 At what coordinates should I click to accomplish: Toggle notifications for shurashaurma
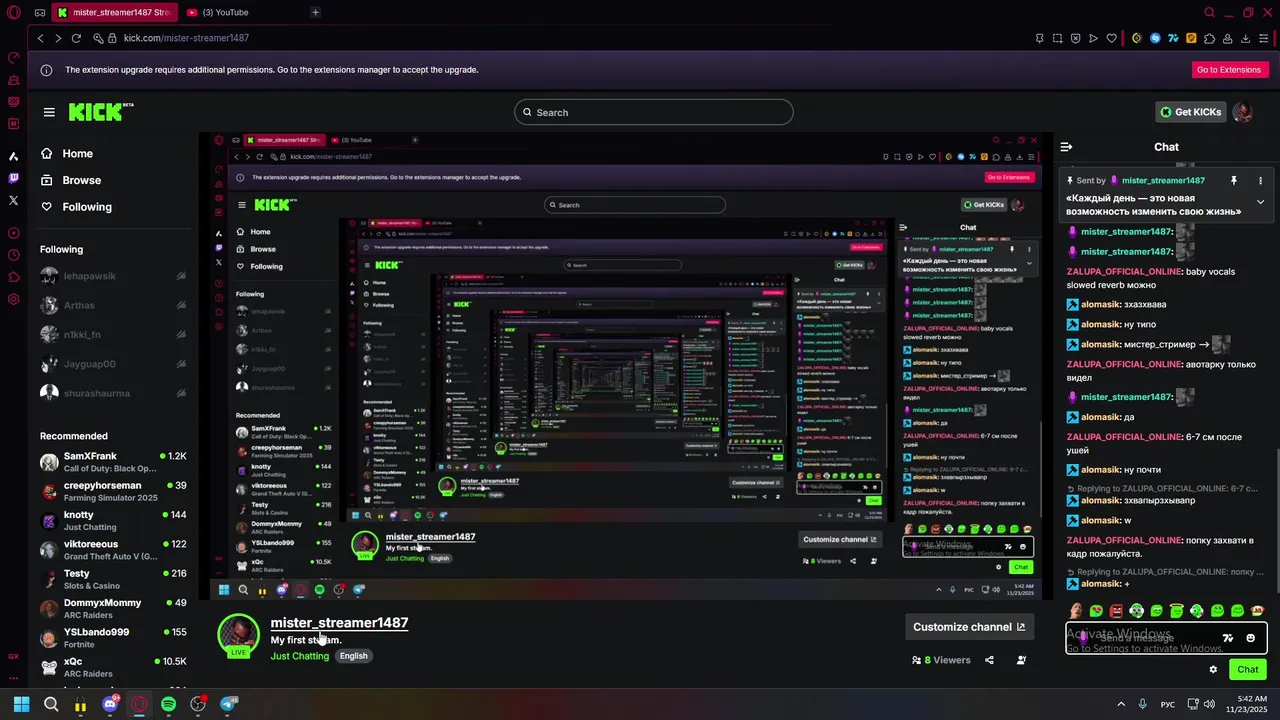(181, 393)
